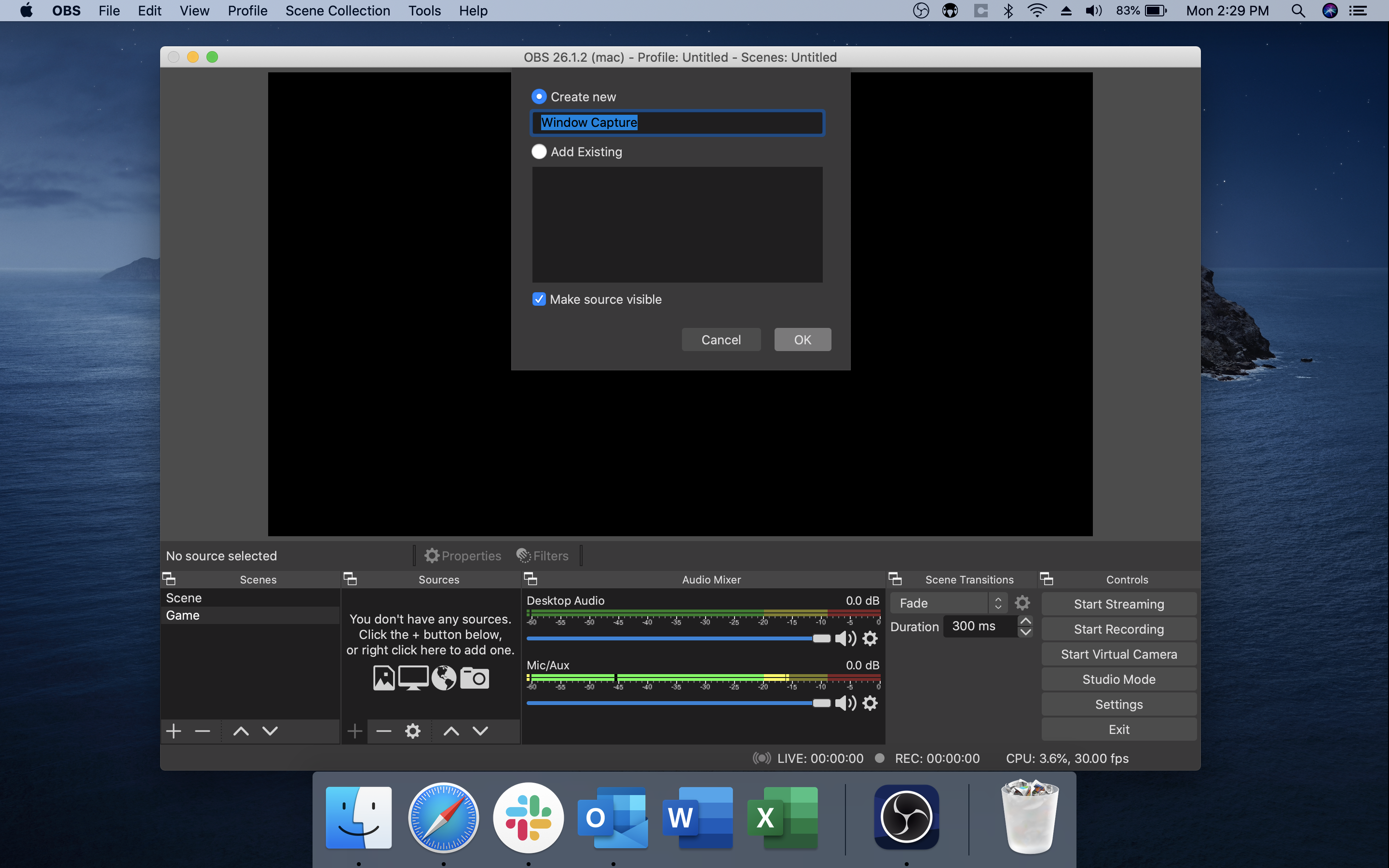Click Start Recording in Controls

pos(1118,629)
